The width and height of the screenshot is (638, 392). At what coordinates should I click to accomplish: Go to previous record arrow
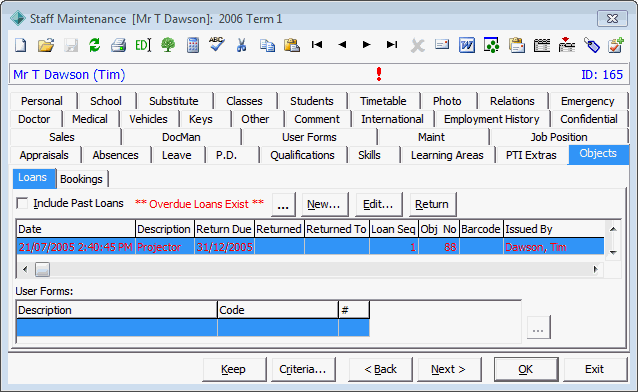(342, 44)
